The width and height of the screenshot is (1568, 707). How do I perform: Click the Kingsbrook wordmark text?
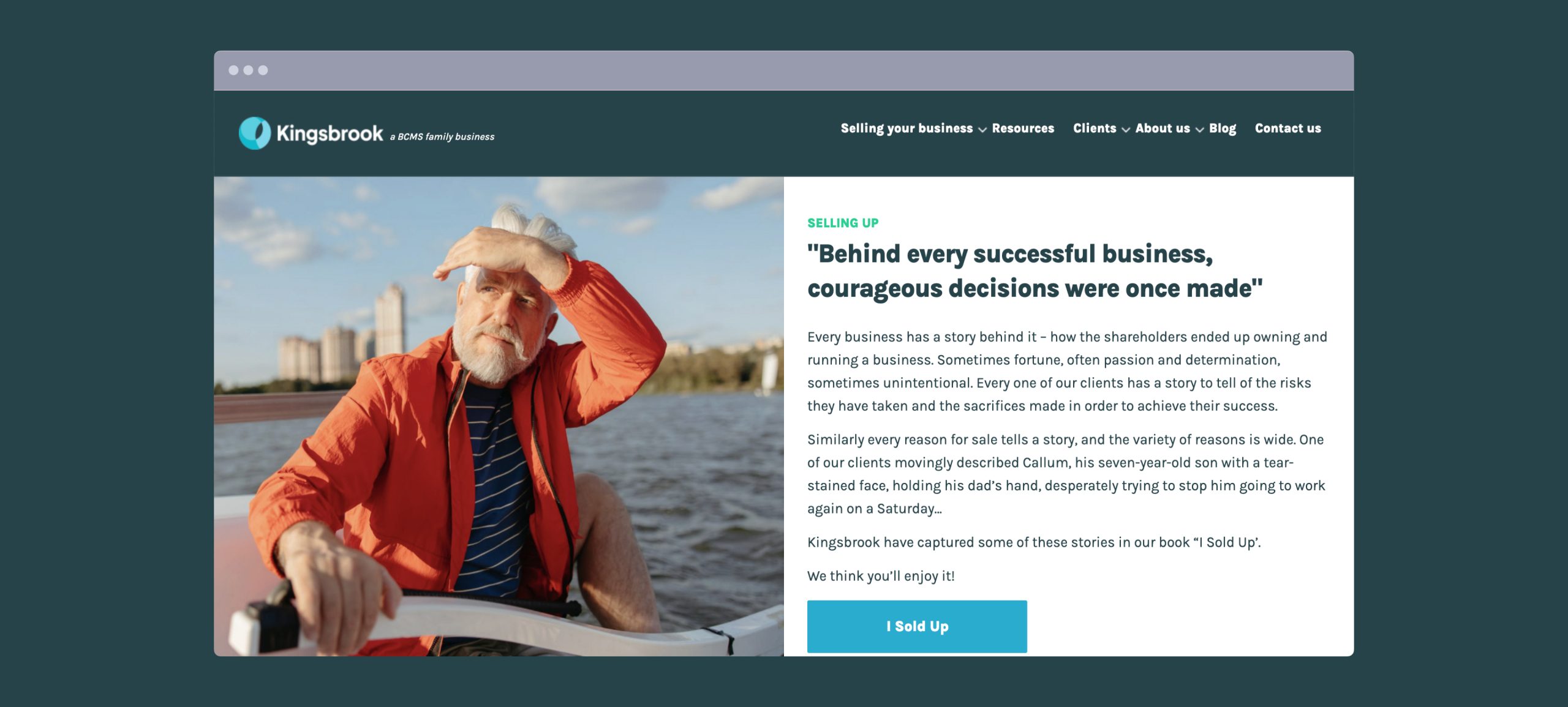(330, 133)
